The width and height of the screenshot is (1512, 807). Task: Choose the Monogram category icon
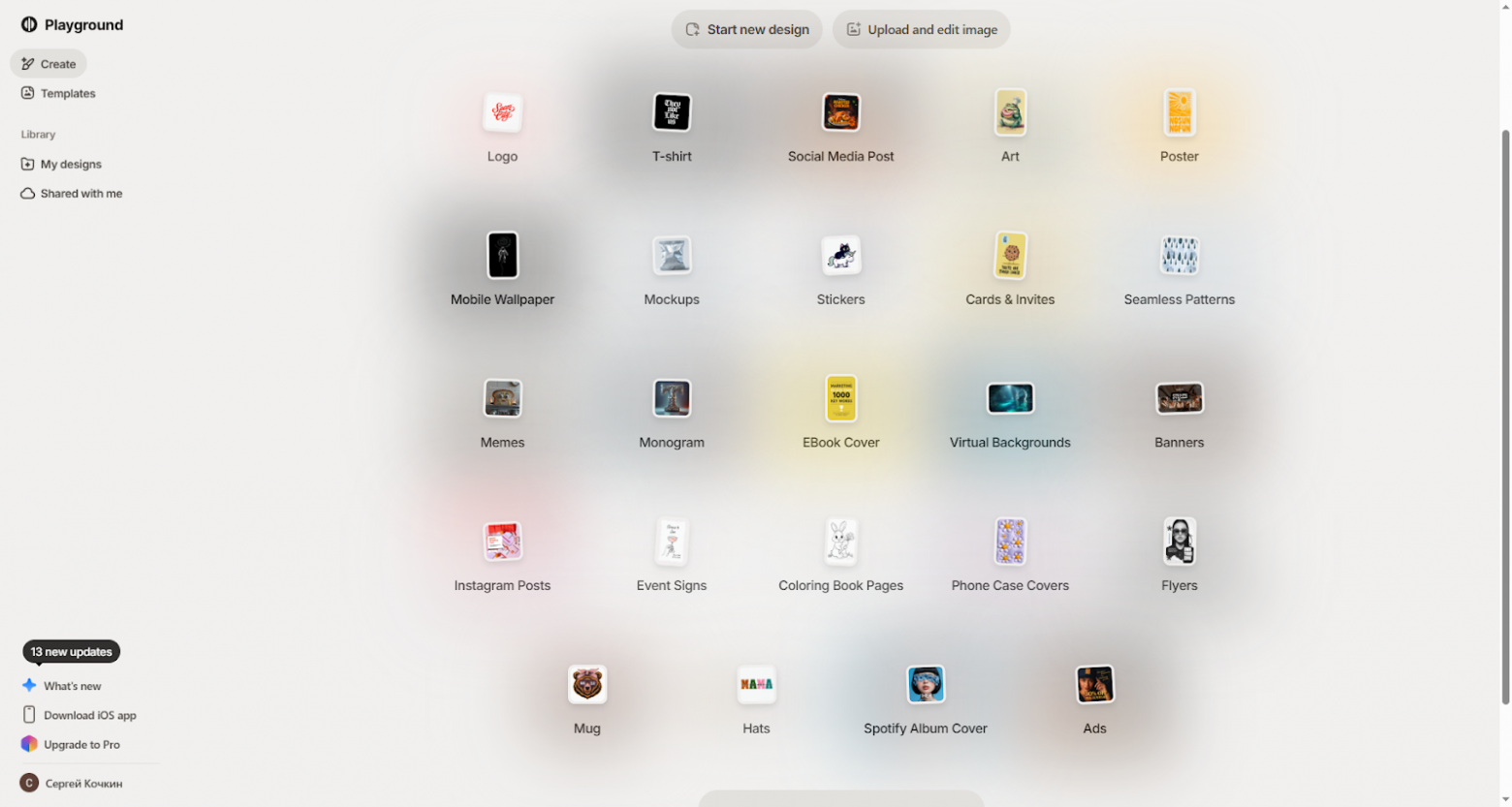tap(672, 398)
